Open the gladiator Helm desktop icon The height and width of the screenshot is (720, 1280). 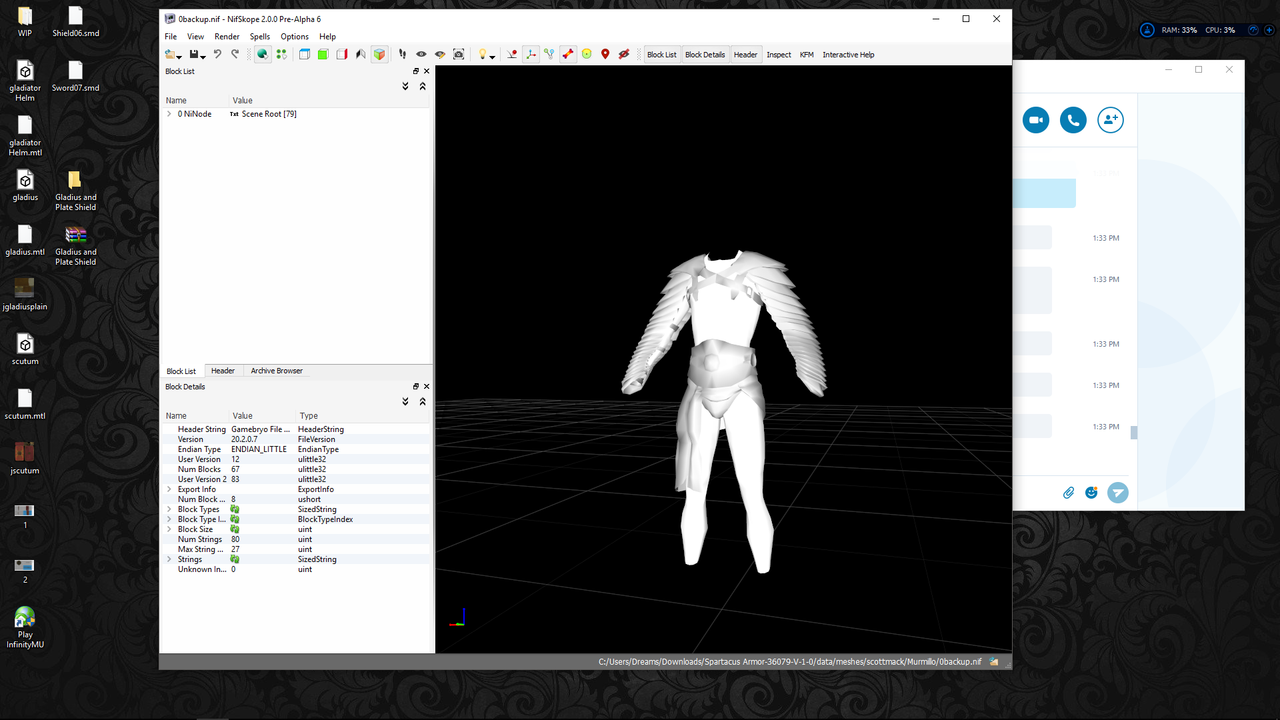[25, 82]
